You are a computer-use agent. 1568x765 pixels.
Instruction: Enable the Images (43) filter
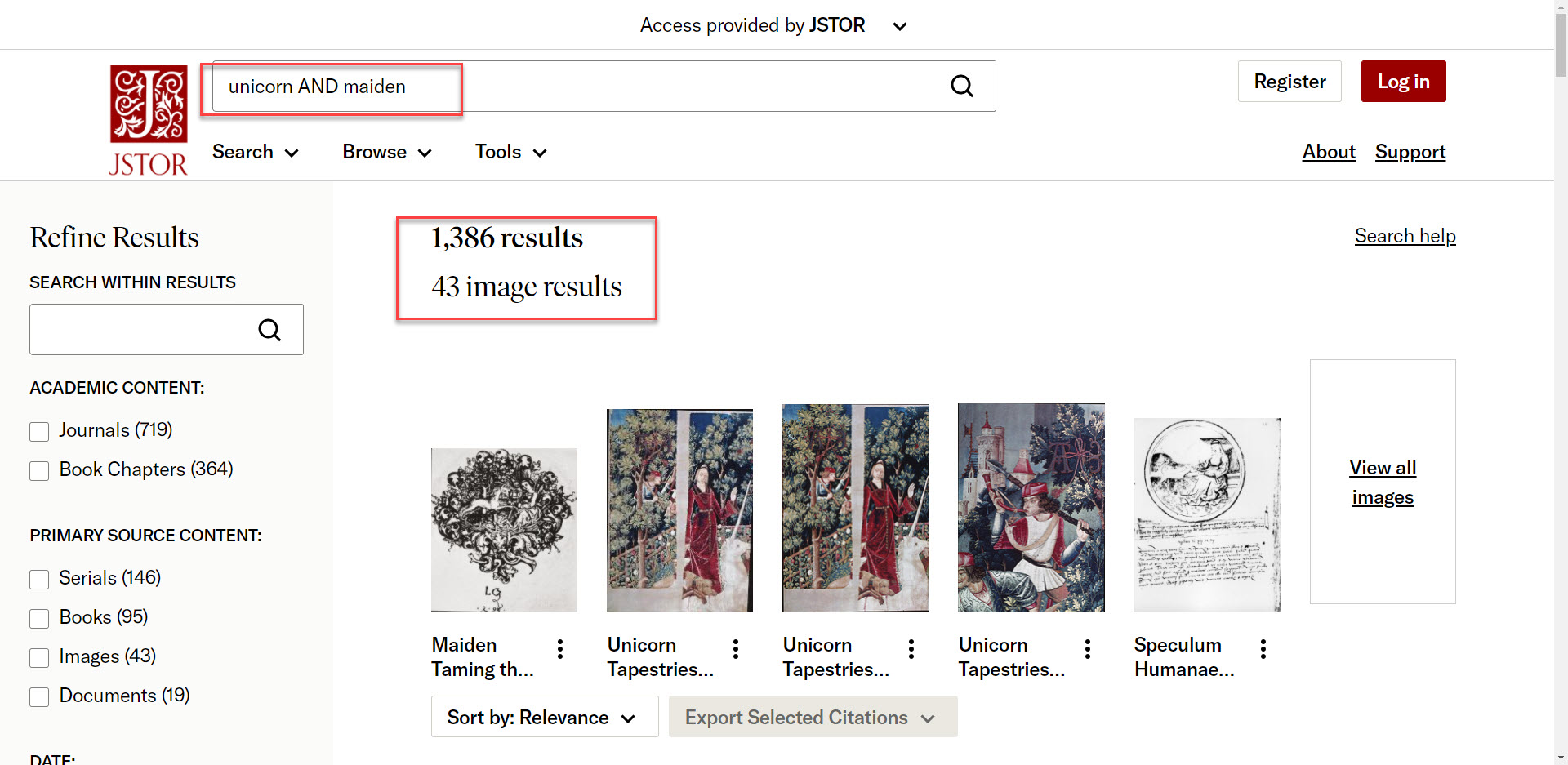coord(39,657)
